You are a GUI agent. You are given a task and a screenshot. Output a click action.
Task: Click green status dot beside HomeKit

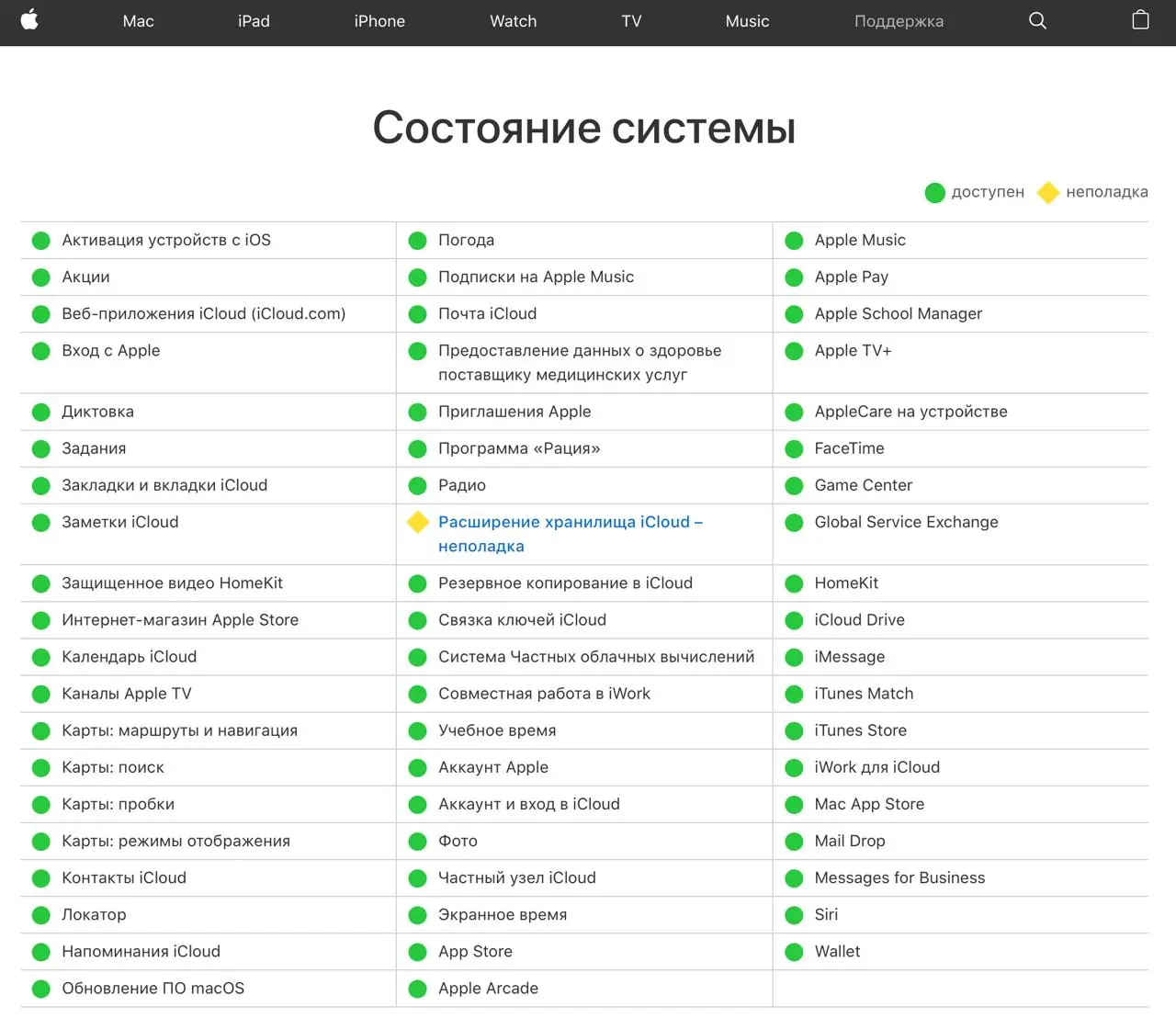tap(794, 583)
